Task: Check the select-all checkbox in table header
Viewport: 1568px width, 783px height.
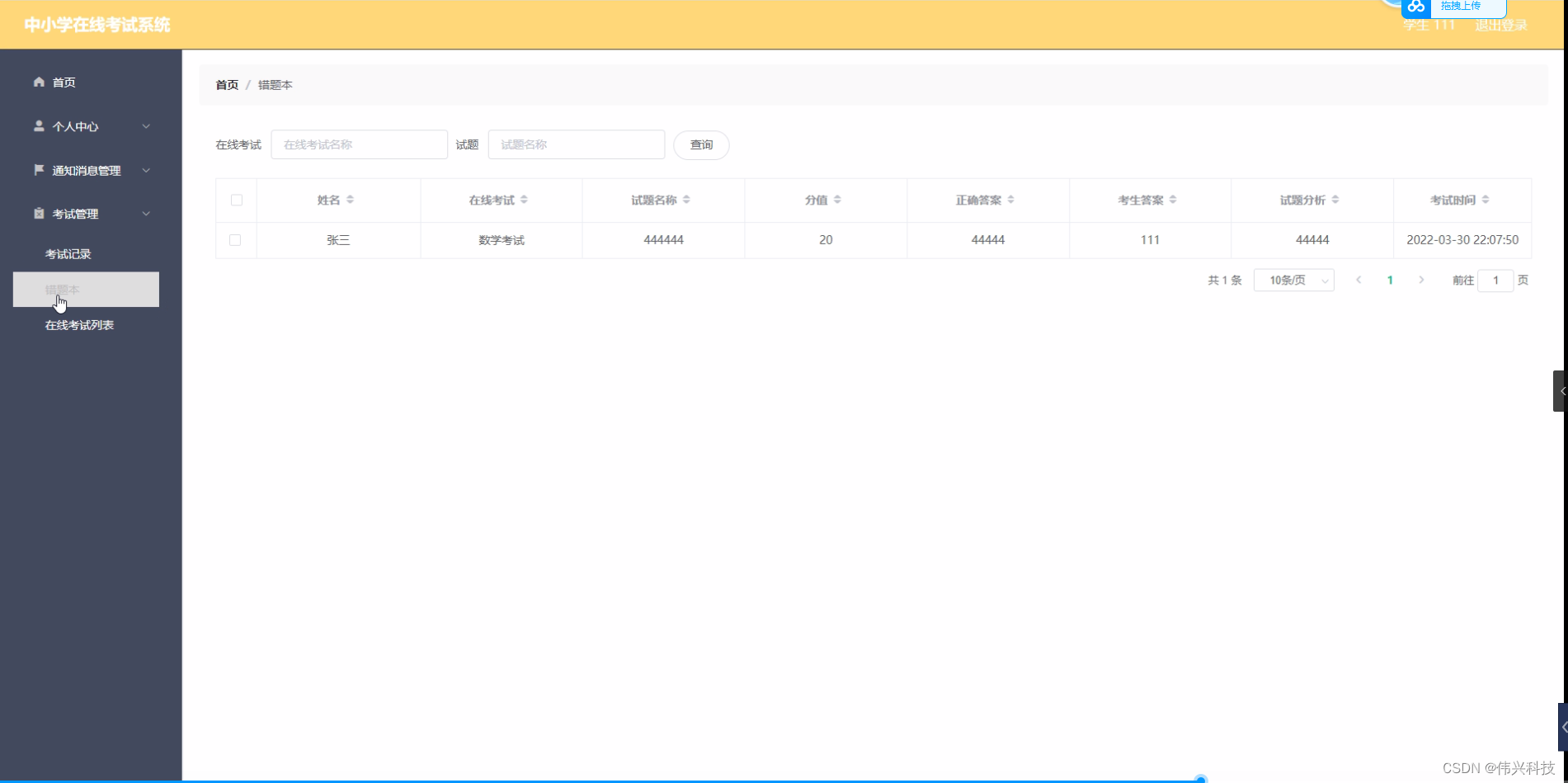Action: 237,200
